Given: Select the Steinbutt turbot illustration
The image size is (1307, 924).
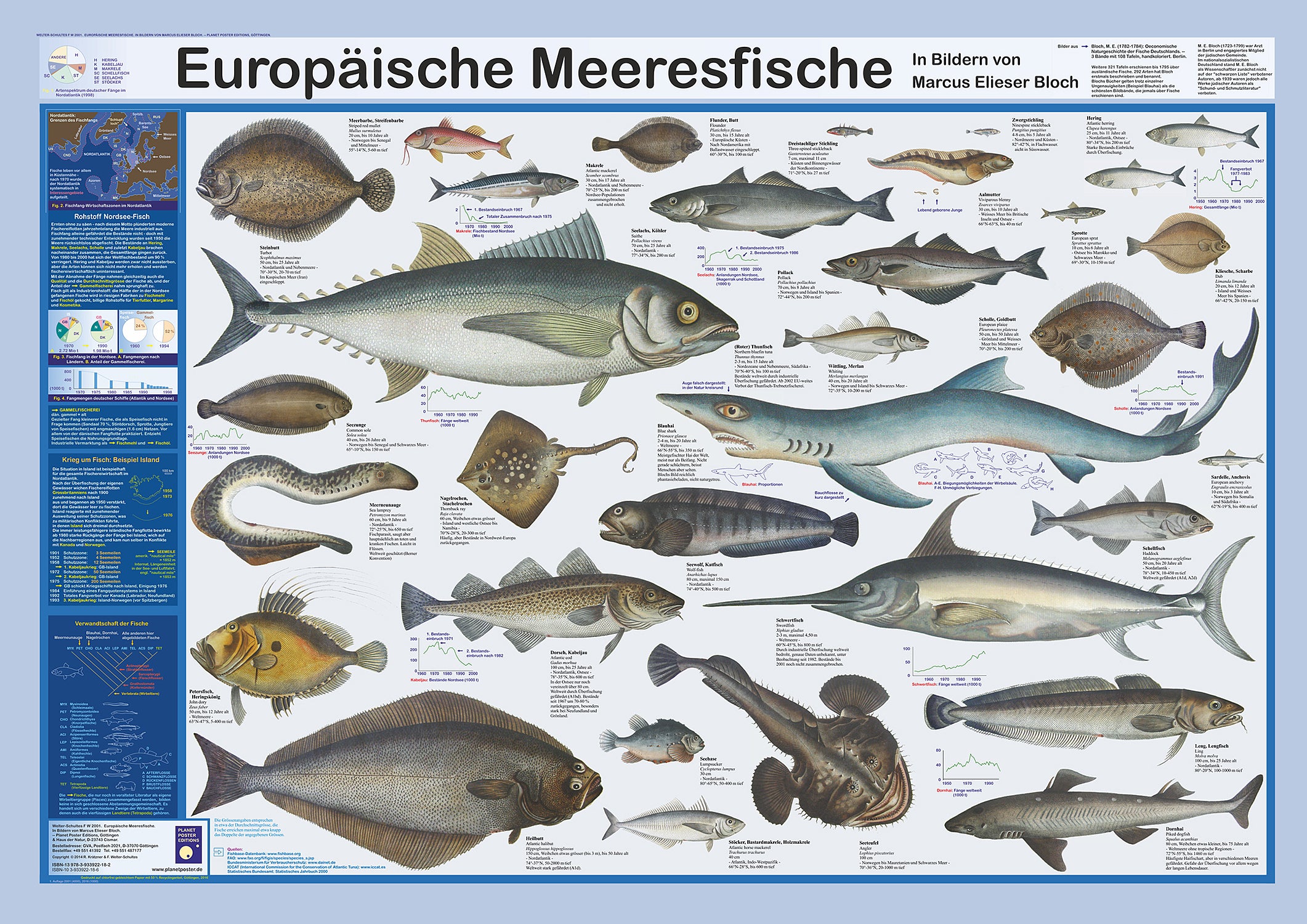Looking at the screenshot, I should point(294,182).
